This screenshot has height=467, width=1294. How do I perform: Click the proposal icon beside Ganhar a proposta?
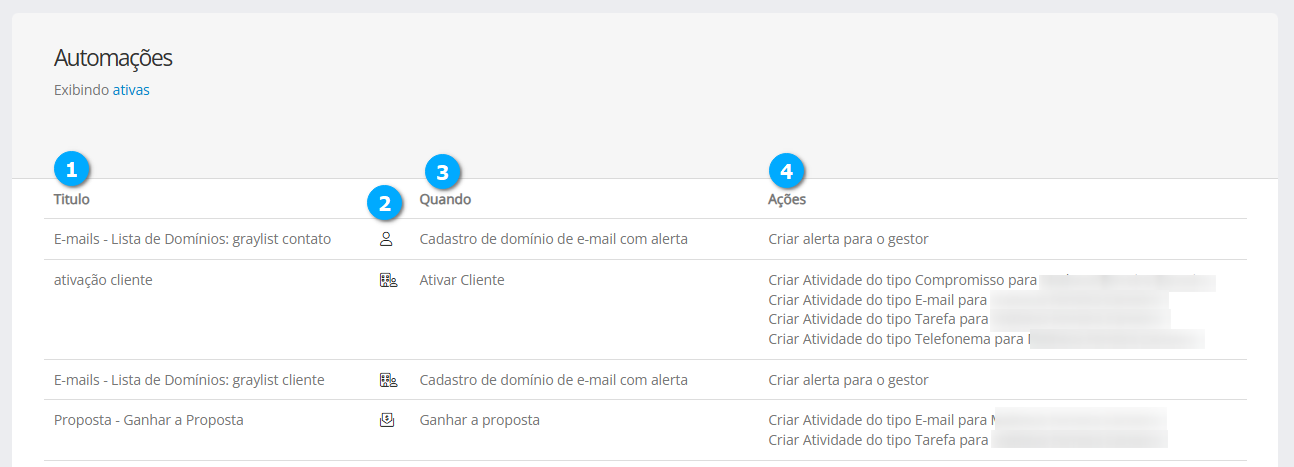(388, 420)
